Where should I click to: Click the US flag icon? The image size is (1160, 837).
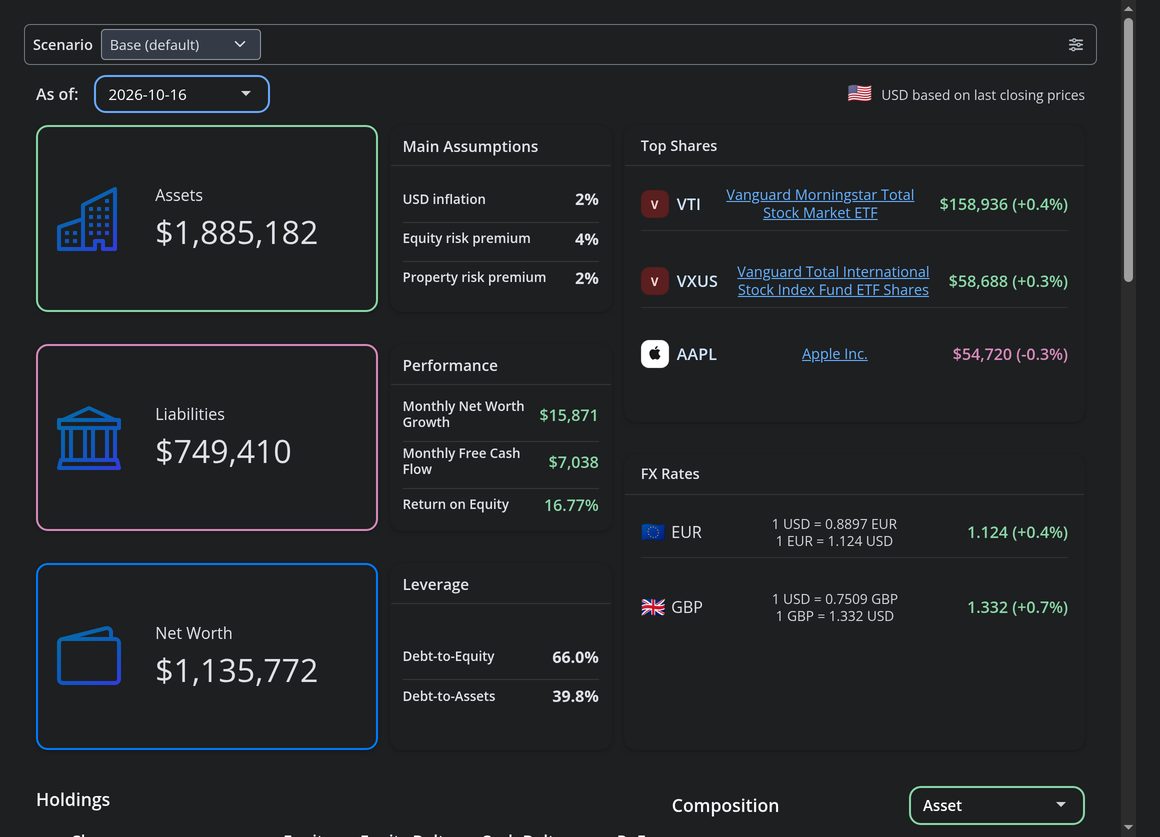pyautogui.click(x=859, y=94)
